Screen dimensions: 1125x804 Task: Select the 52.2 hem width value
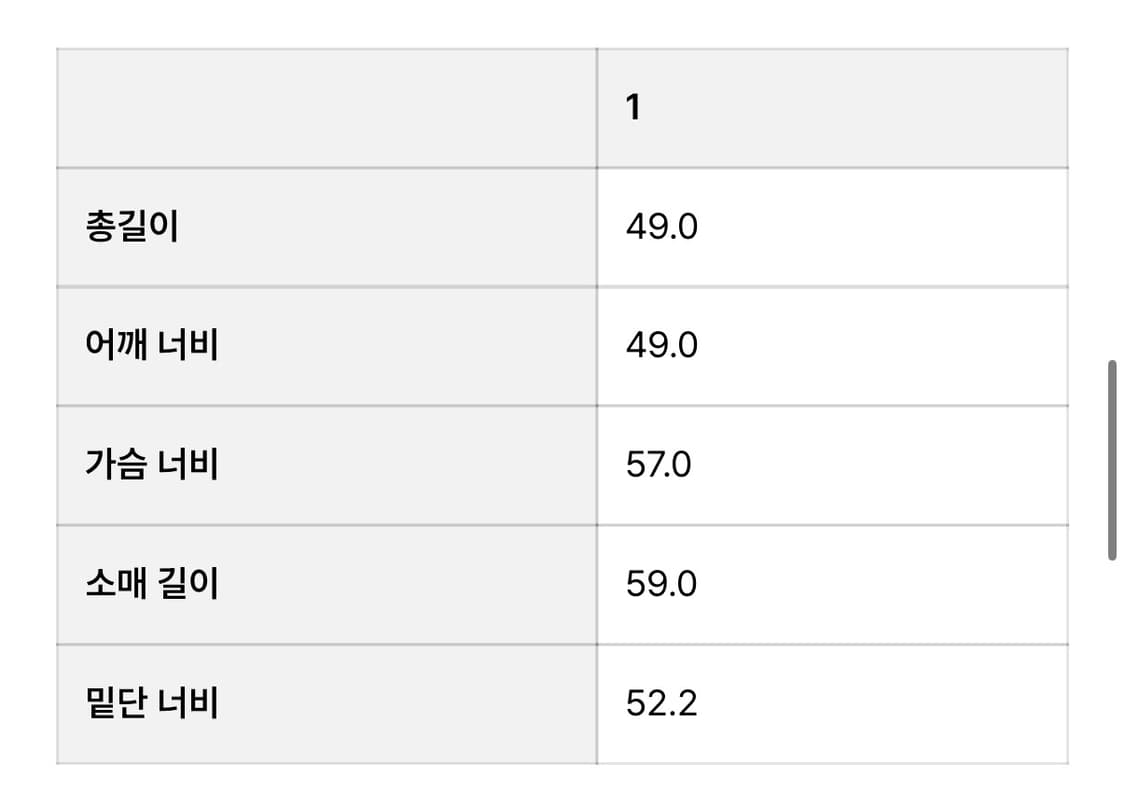(x=661, y=703)
